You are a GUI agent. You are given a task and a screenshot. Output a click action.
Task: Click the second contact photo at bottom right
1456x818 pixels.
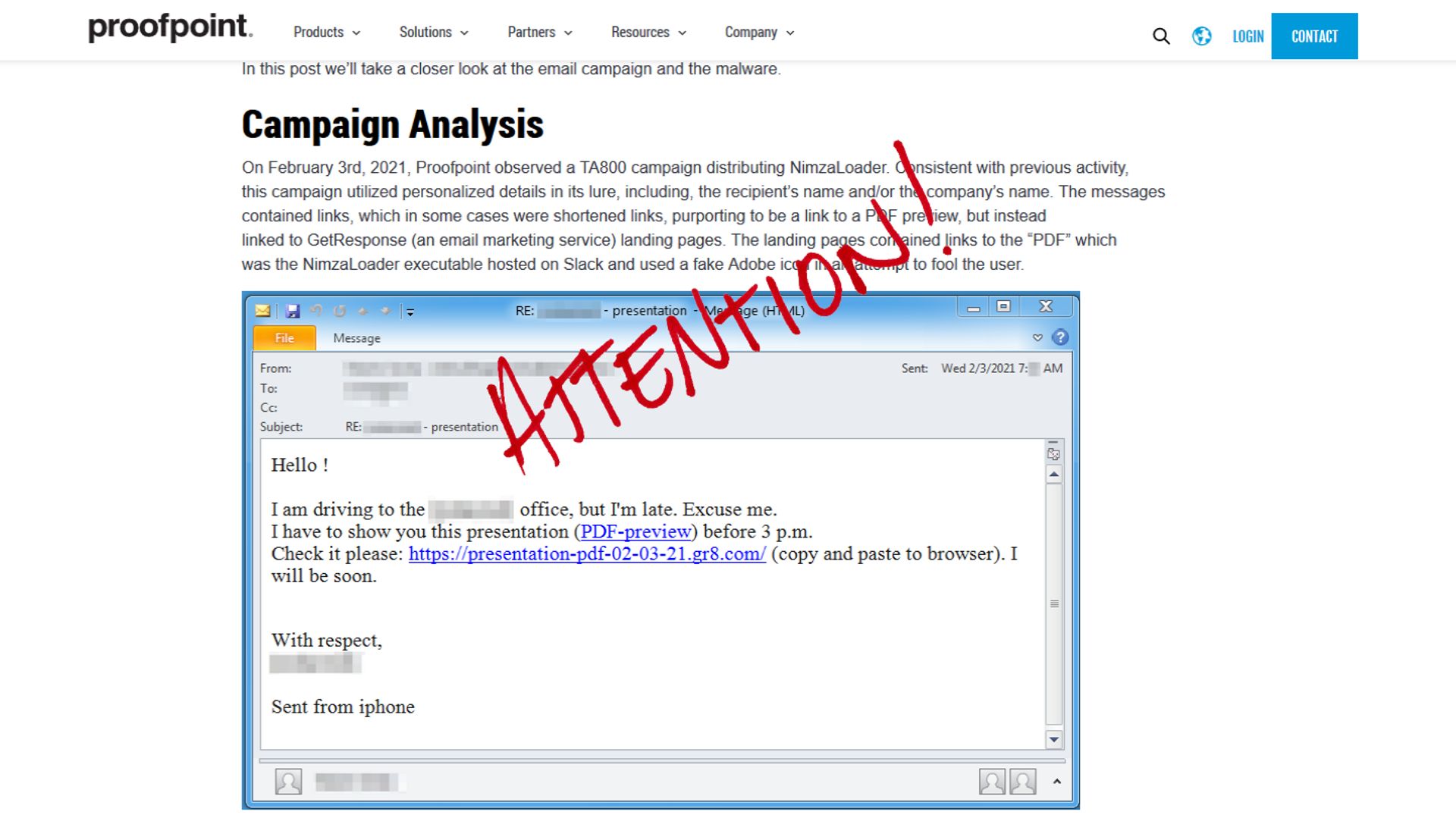click(x=1022, y=782)
